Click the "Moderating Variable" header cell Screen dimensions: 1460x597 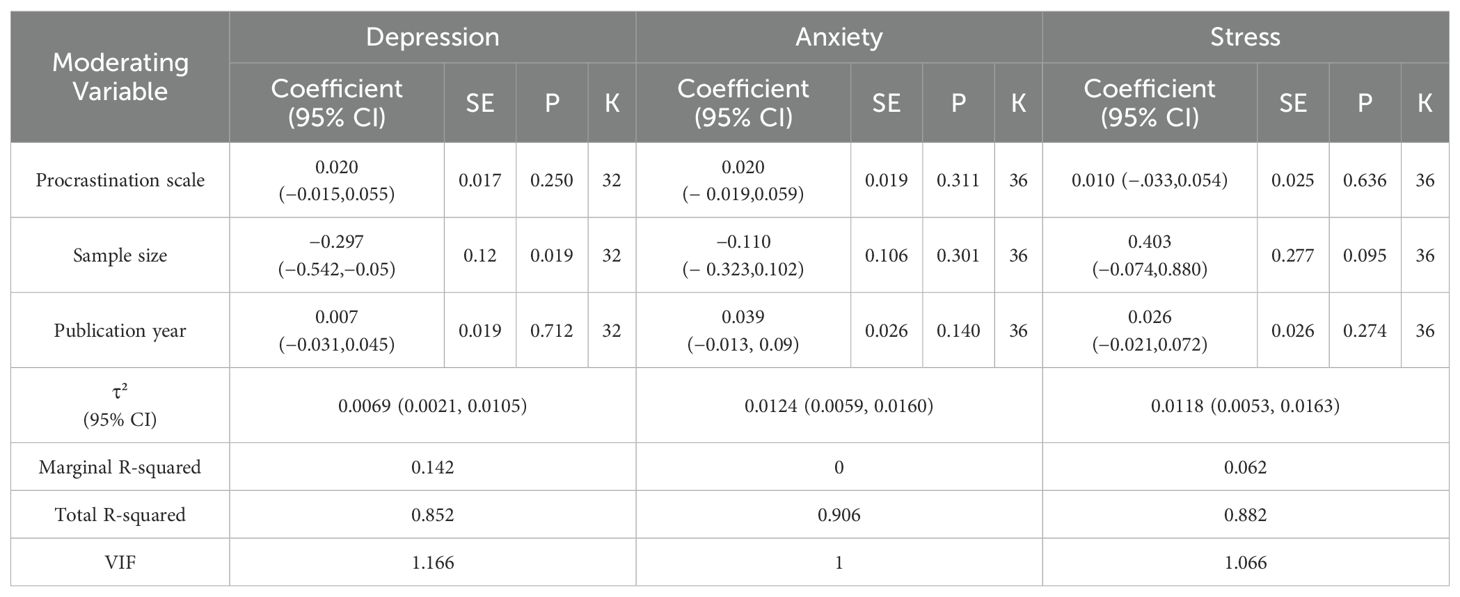point(120,77)
